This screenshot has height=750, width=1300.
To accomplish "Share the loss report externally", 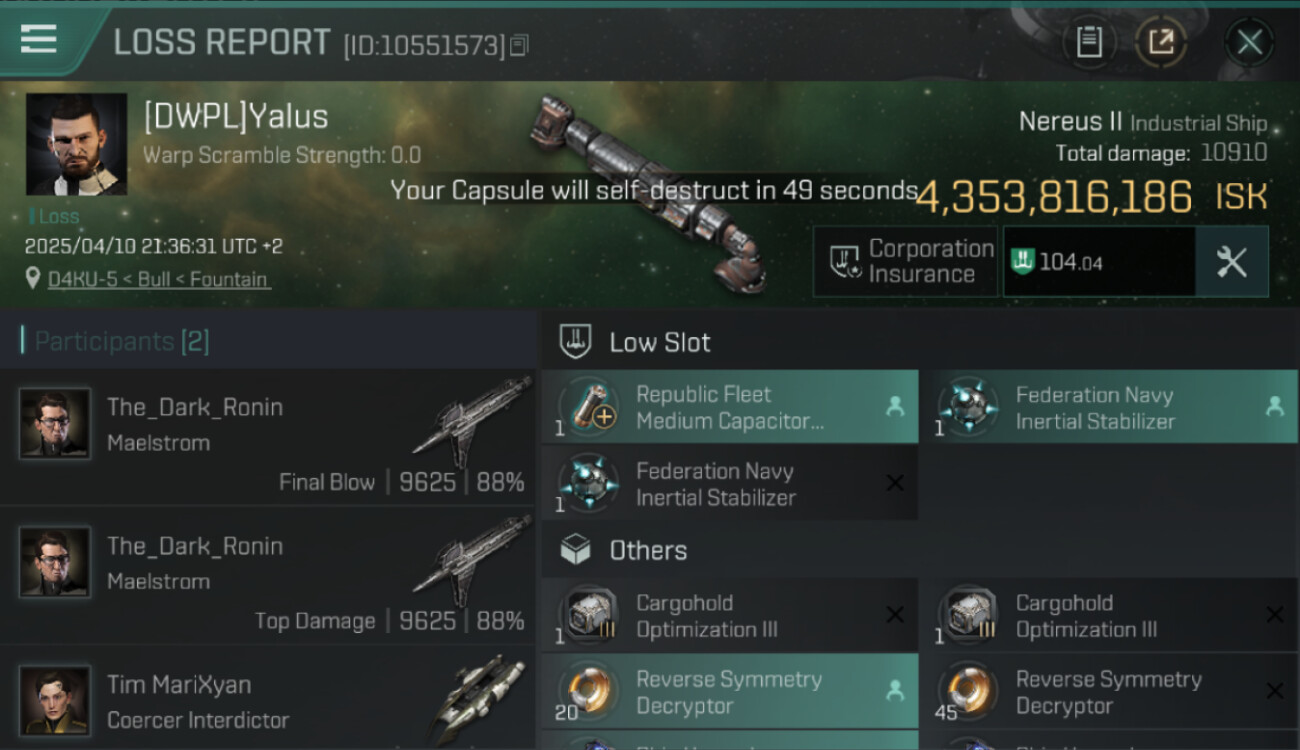I will [x=1160, y=42].
